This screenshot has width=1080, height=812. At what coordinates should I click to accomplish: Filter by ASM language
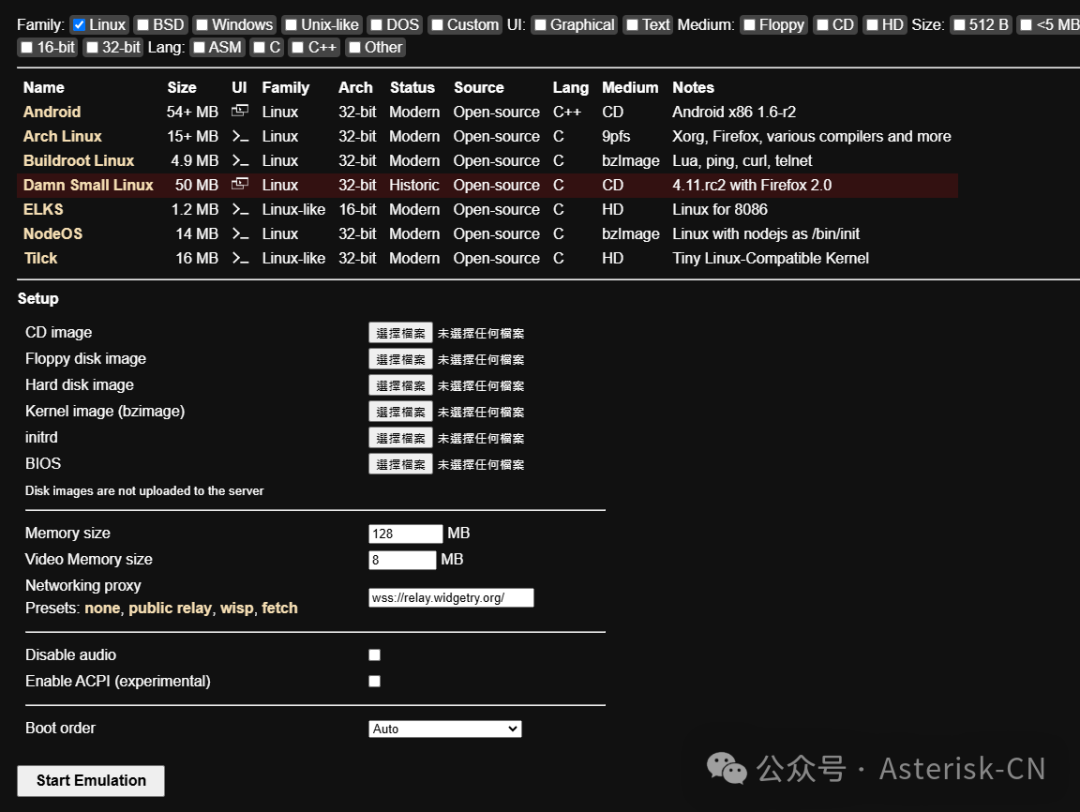[x=199, y=48]
